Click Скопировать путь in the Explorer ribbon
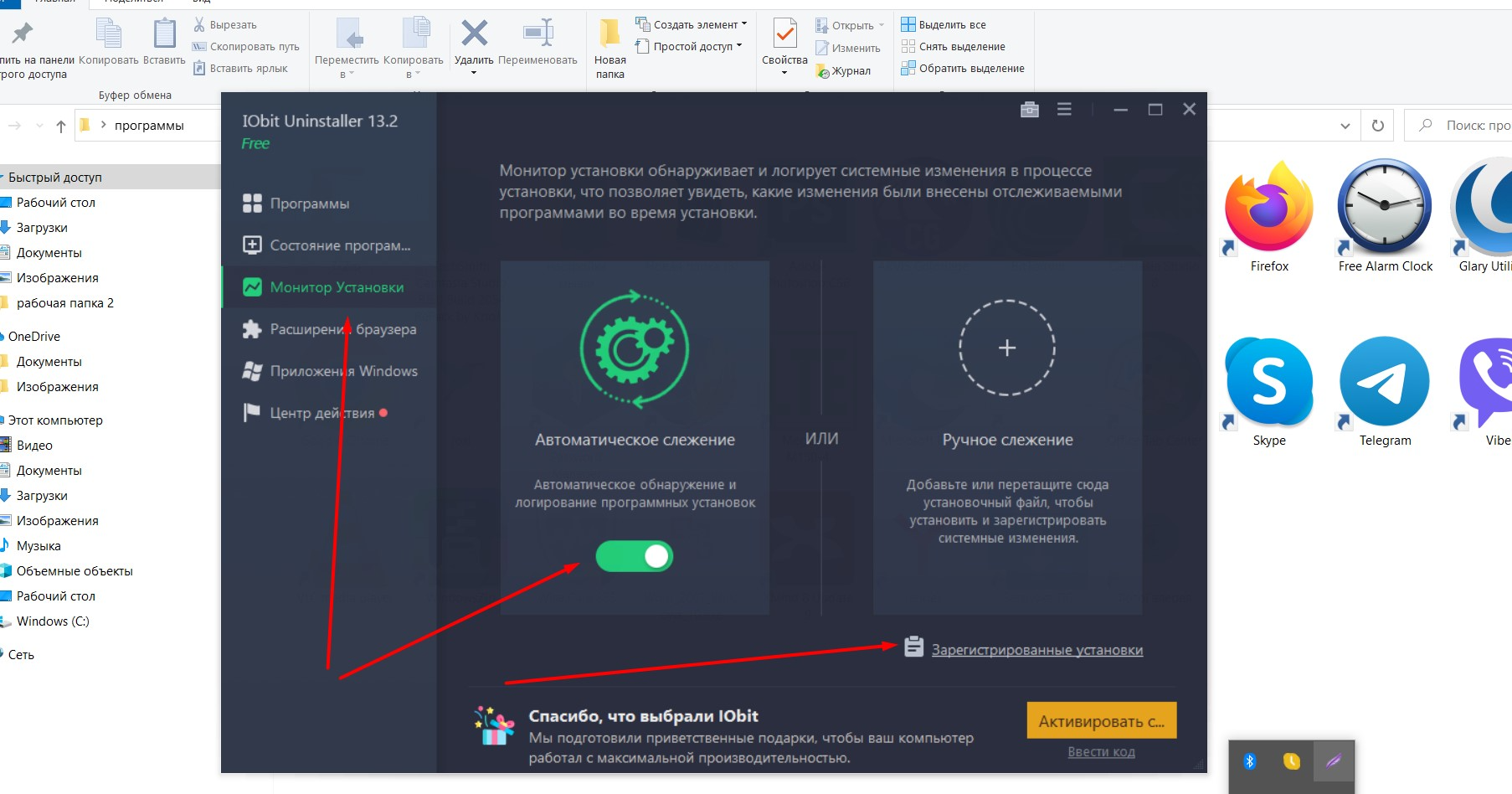Image resolution: width=1512 pixels, height=794 pixels. 246,46
